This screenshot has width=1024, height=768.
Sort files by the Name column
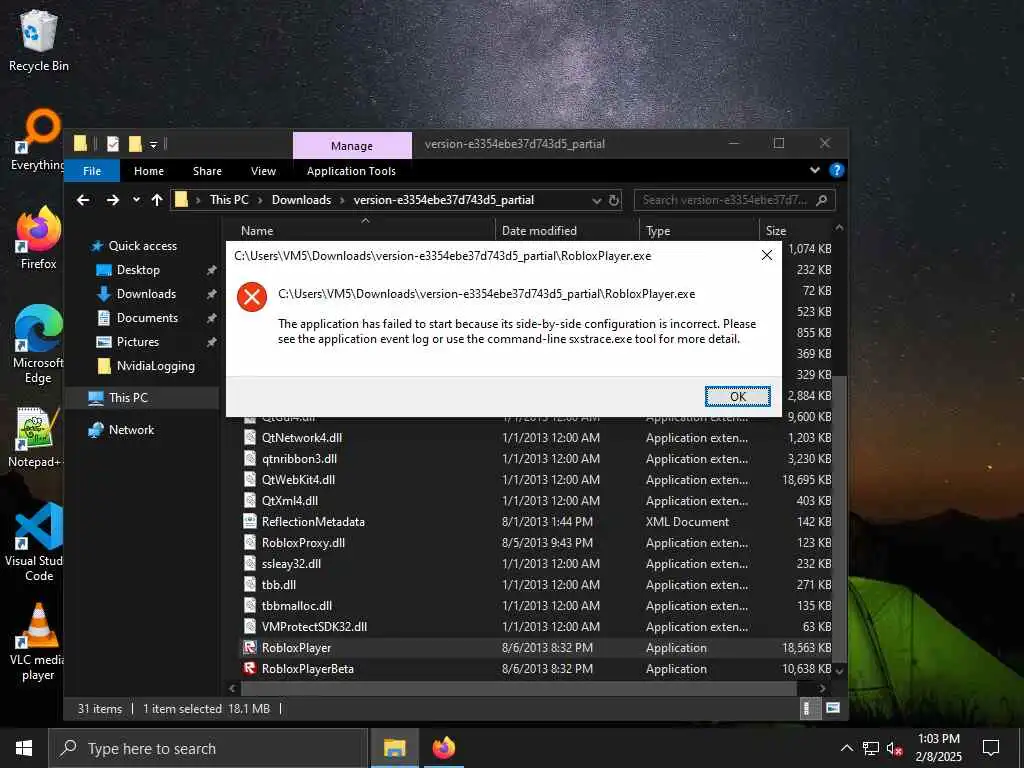click(x=257, y=231)
